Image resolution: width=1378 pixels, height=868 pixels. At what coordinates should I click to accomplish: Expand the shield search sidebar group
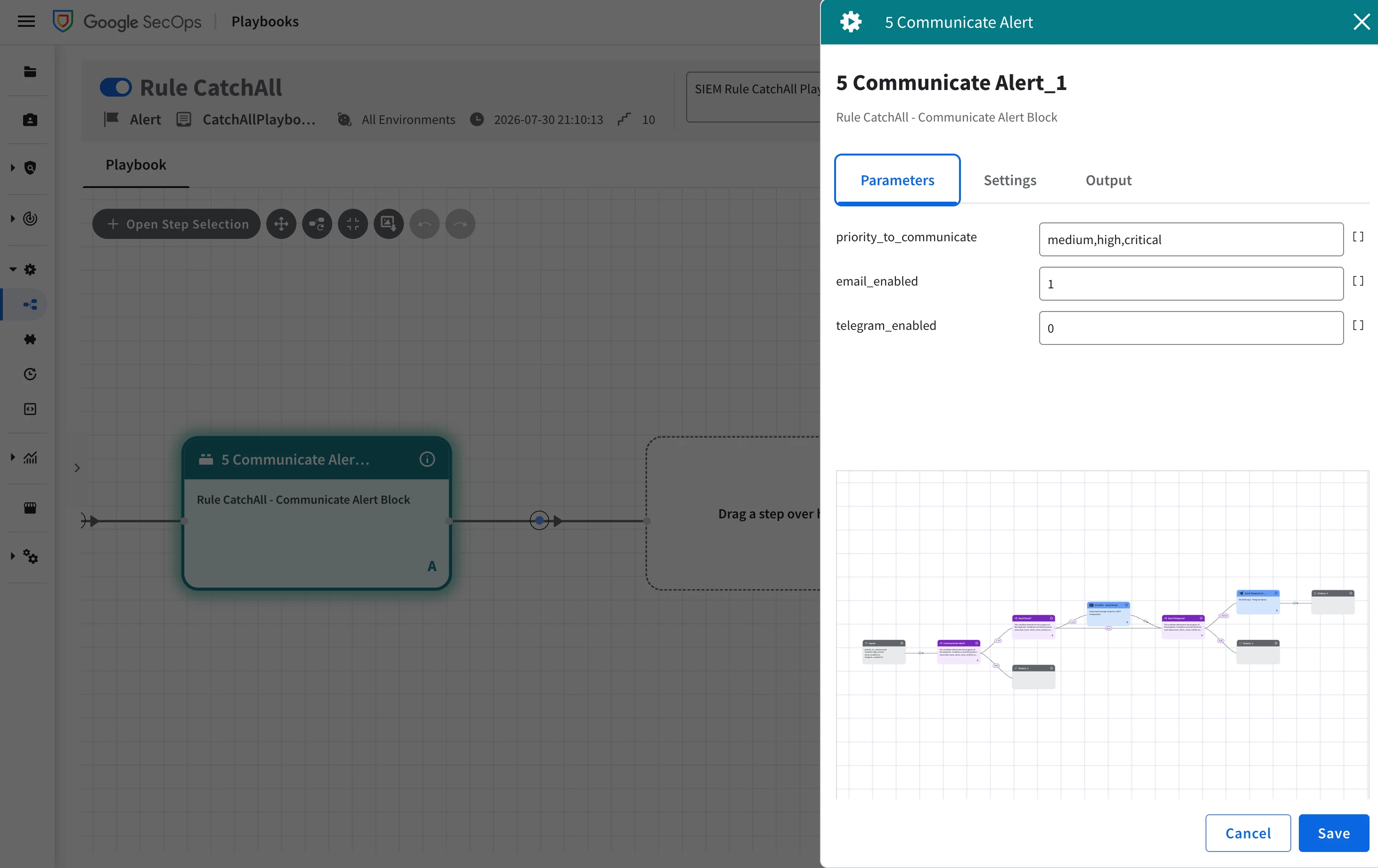coord(13,168)
